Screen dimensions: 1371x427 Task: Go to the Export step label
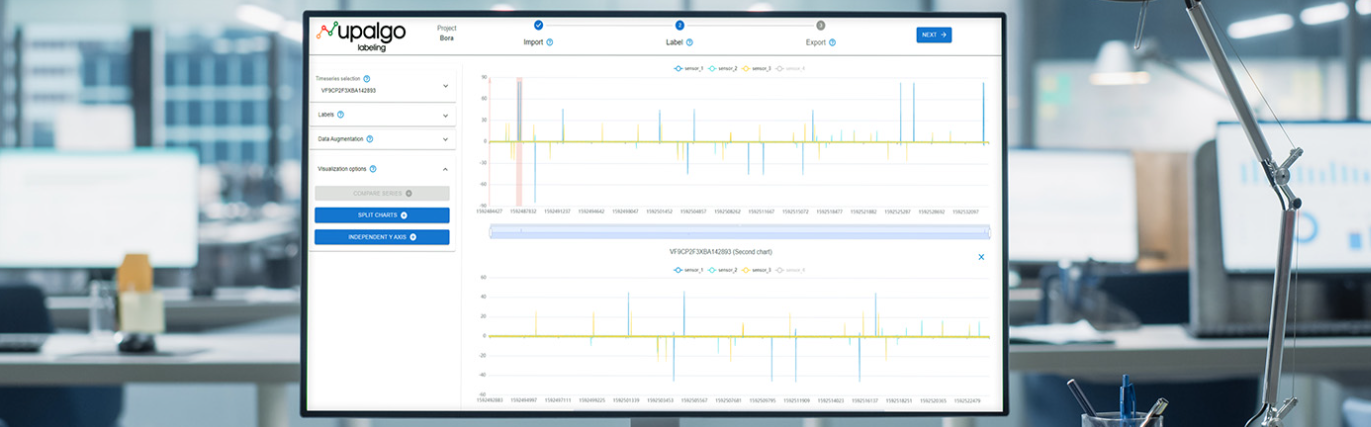(x=816, y=42)
